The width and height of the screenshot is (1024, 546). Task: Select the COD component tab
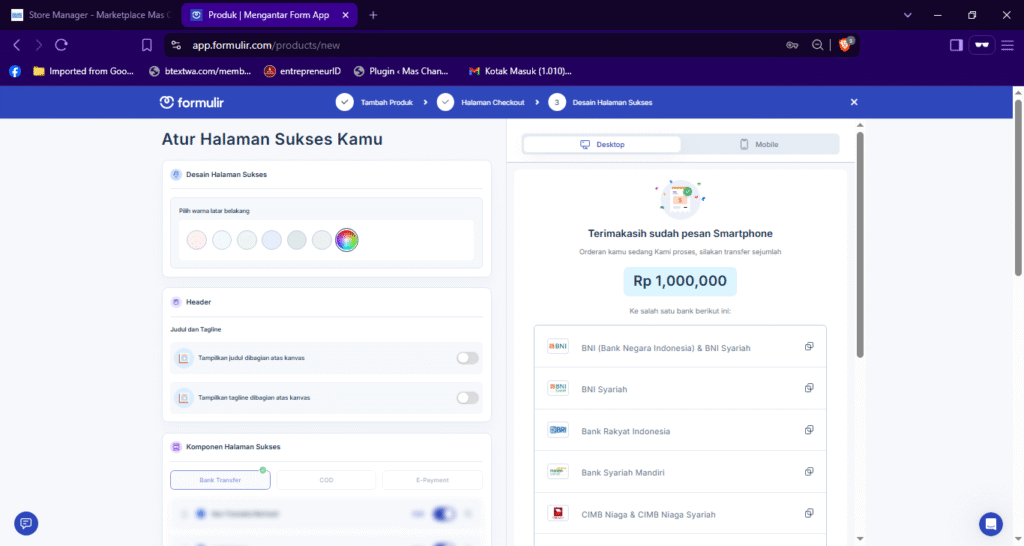click(x=326, y=480)
